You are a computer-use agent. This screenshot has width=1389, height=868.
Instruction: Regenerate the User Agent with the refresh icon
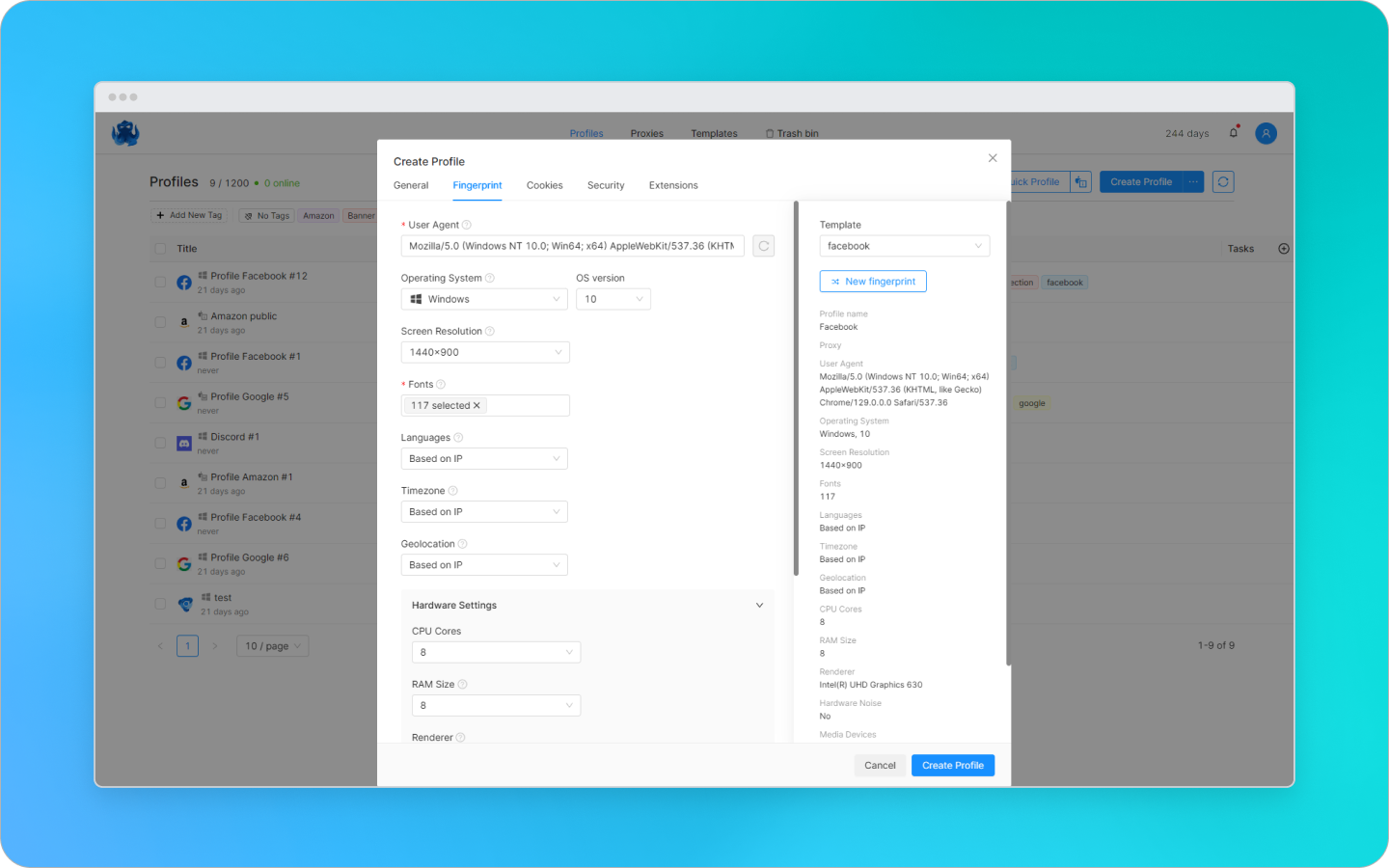(x=763, y=246)
